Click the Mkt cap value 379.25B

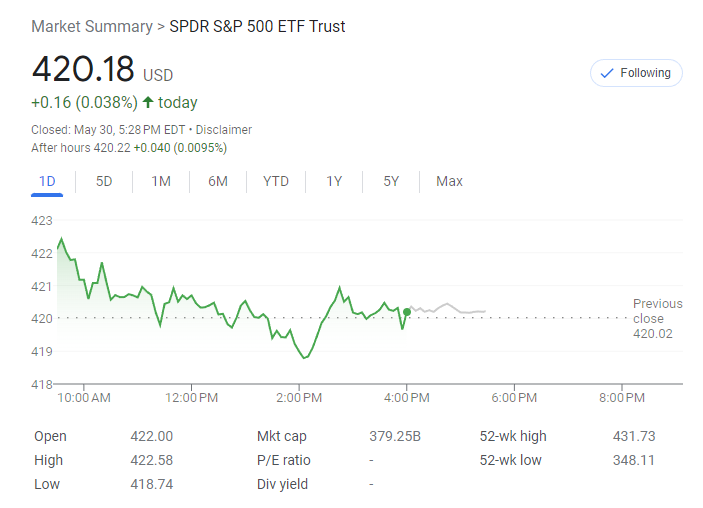tap(395, 436)
